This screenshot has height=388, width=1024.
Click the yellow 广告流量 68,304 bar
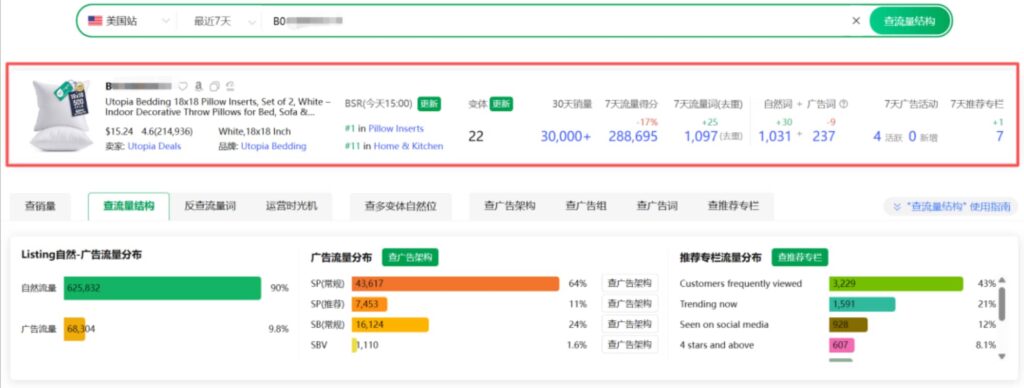tap(74, 329)
